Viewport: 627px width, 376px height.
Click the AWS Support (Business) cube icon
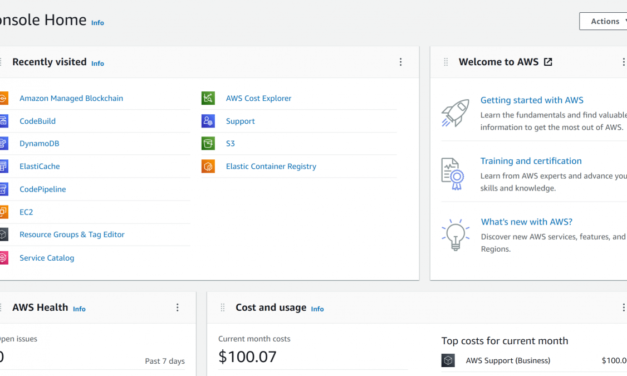point(448,360)
